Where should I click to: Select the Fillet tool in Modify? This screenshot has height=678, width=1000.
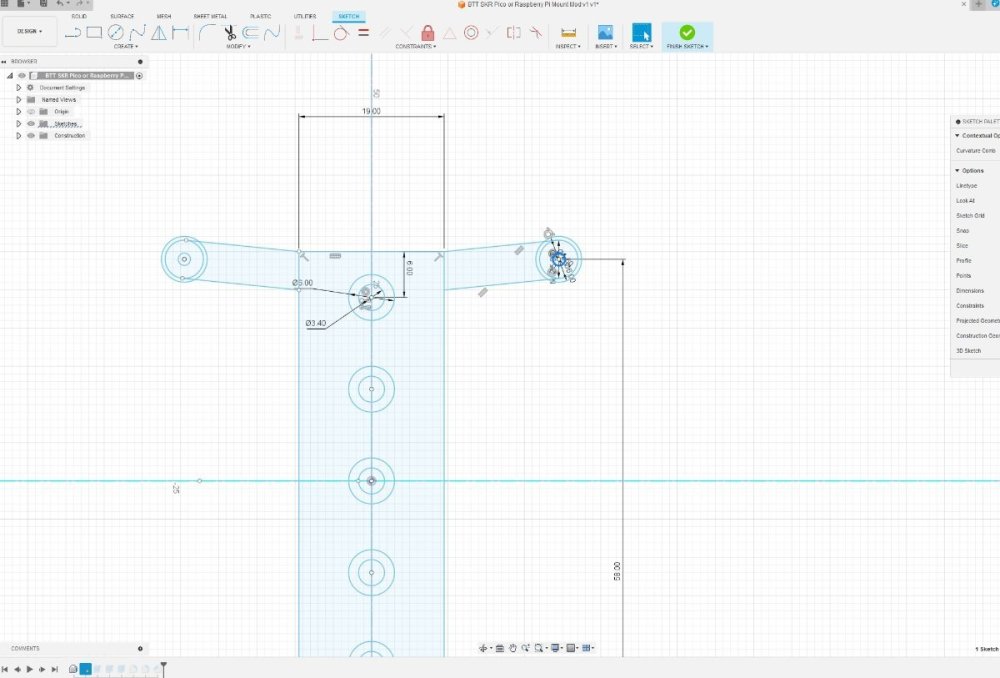click(207, 32)
